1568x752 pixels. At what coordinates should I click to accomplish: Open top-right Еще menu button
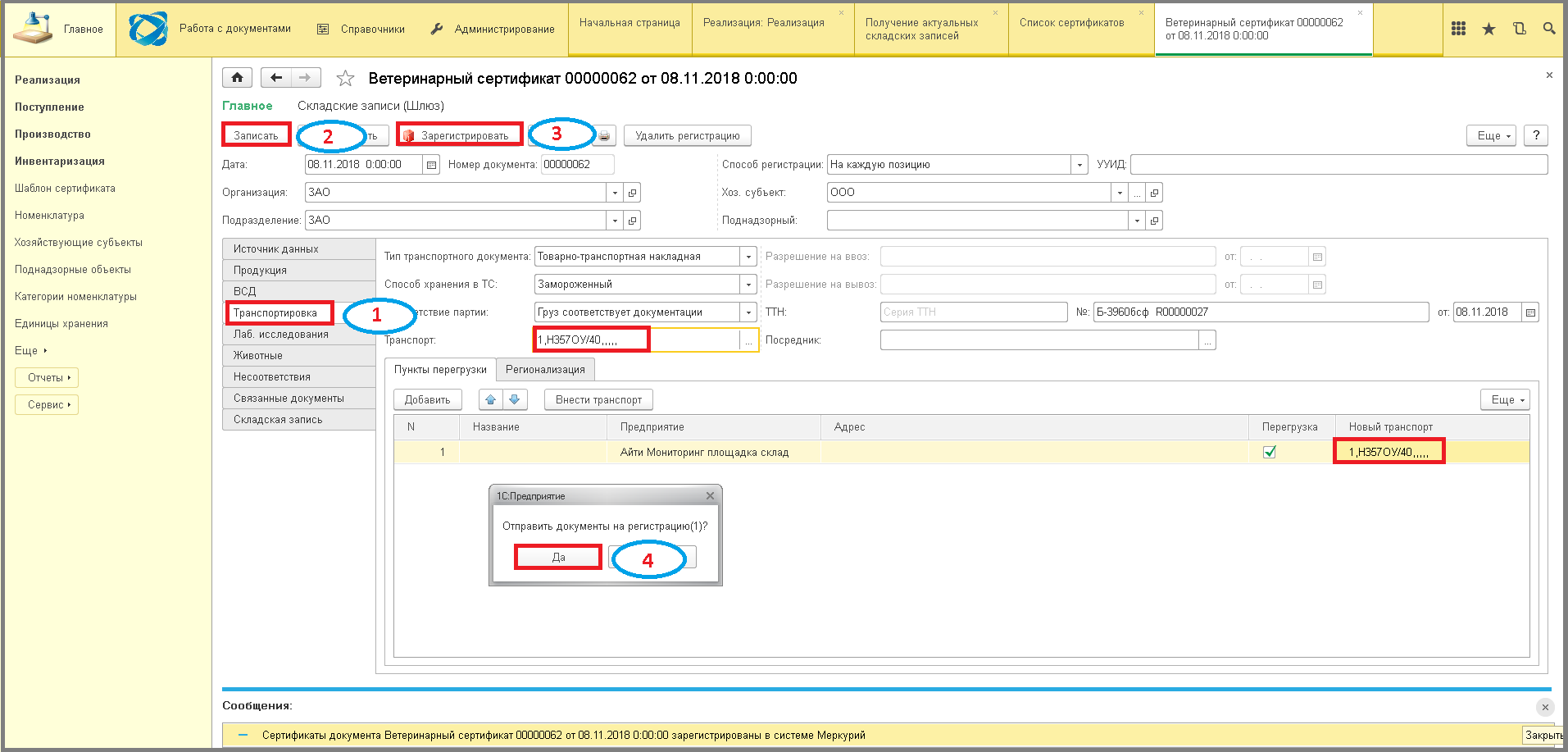click(x=1491, y=135)
